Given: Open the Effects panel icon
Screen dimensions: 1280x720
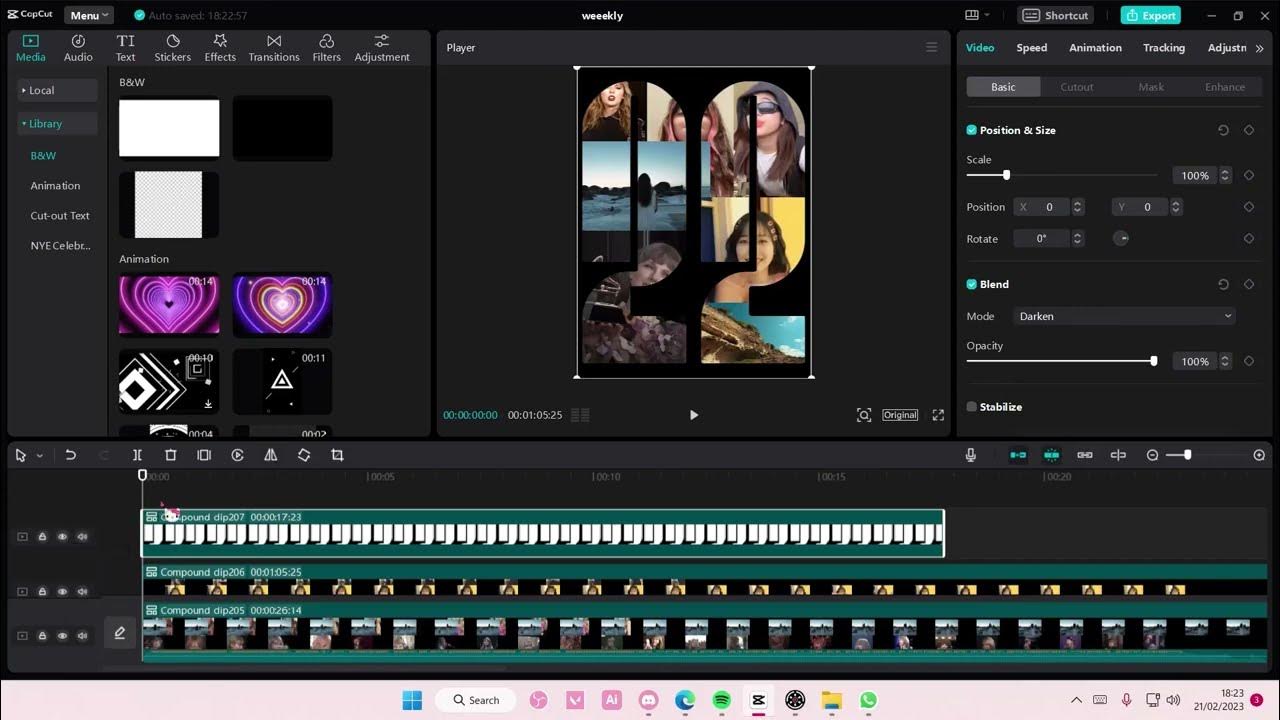Looking at the screenshot, I should pos(220,48).
